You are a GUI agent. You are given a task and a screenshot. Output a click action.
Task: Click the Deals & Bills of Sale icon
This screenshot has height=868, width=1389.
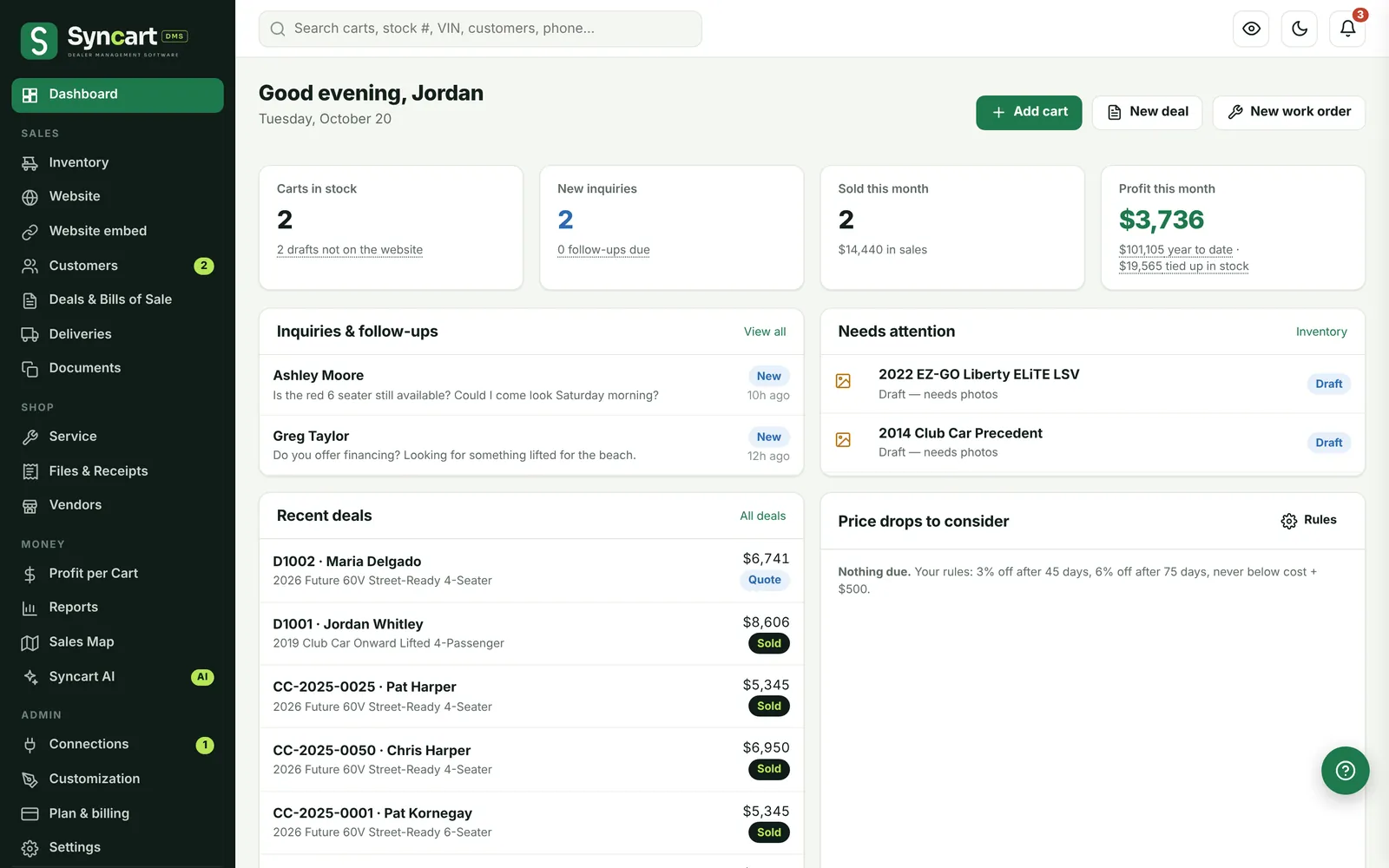(x=30, y=300)
